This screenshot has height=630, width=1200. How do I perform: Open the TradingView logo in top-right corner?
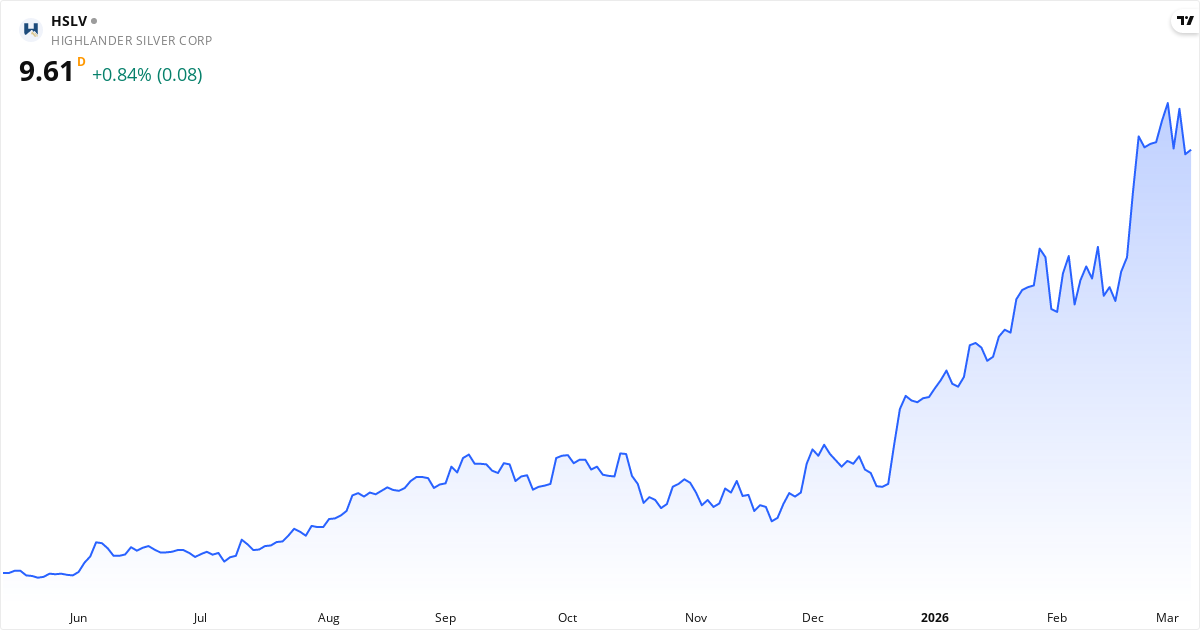(x=1185, y=21)
